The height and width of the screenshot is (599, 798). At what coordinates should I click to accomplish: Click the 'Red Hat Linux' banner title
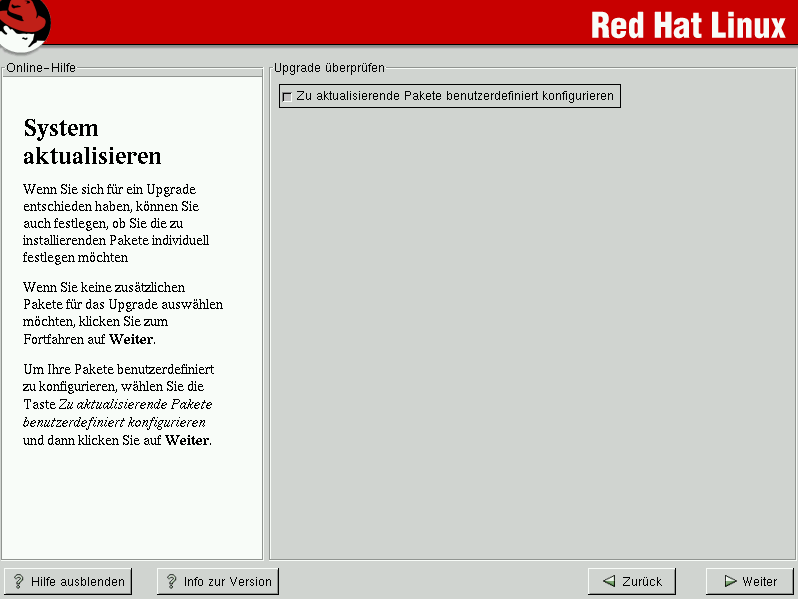[x=688, y=24]
